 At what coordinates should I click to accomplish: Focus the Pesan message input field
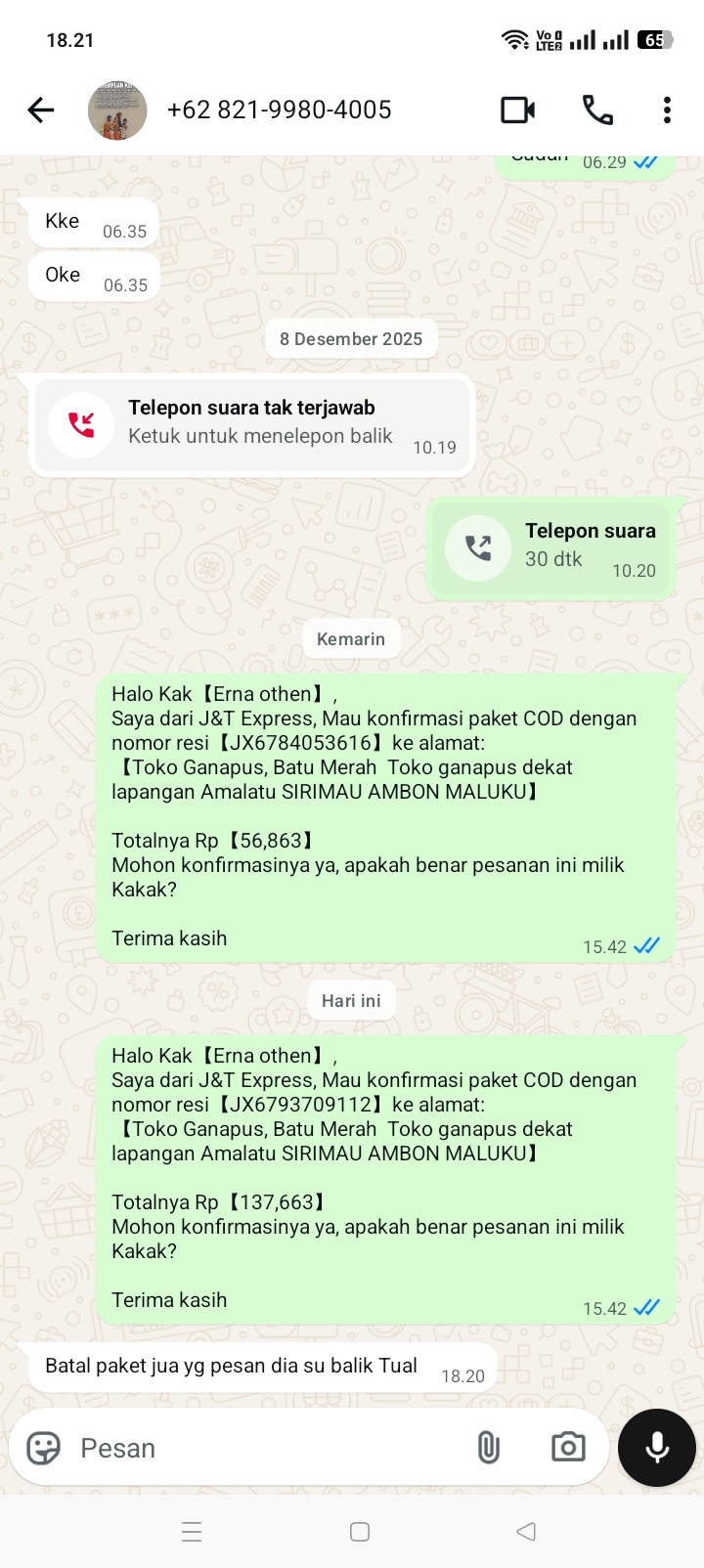(264, 1448)
